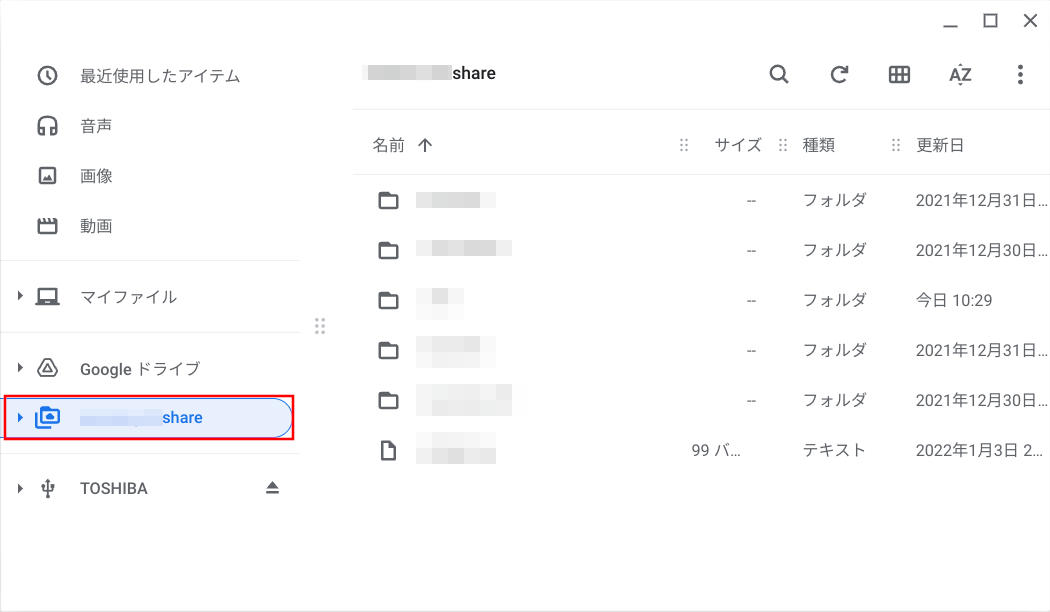
Task: Expand the highlighted share folder arrow
Action: click(20, 418)
